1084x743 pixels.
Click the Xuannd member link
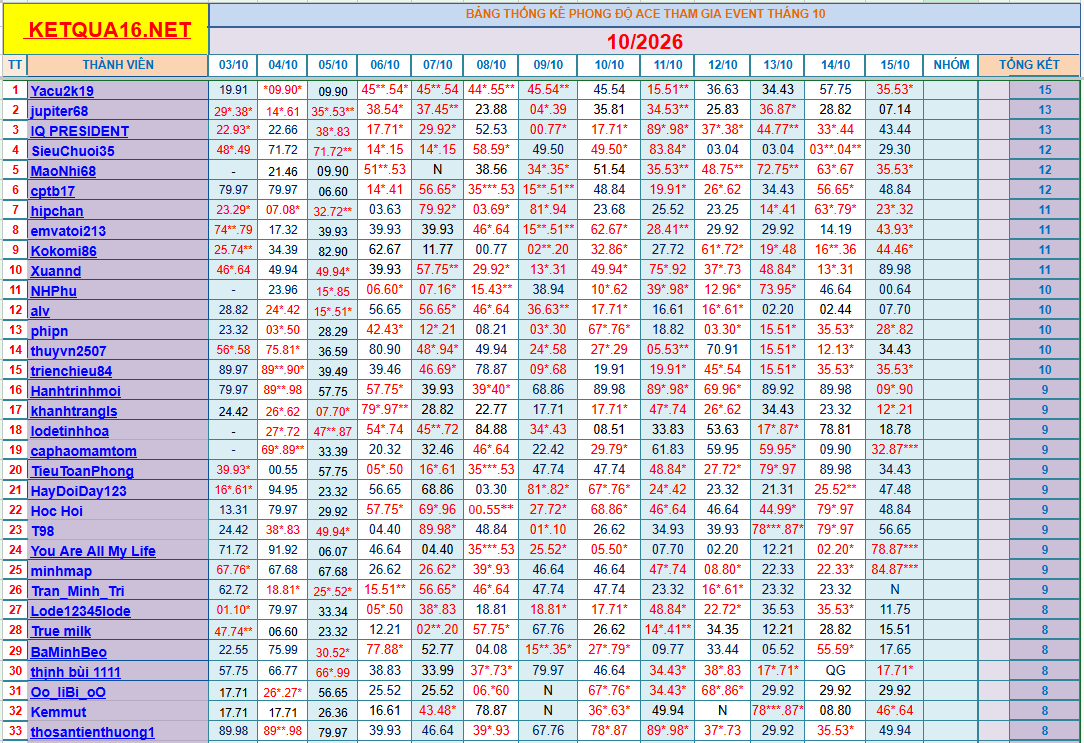[55, 272]
